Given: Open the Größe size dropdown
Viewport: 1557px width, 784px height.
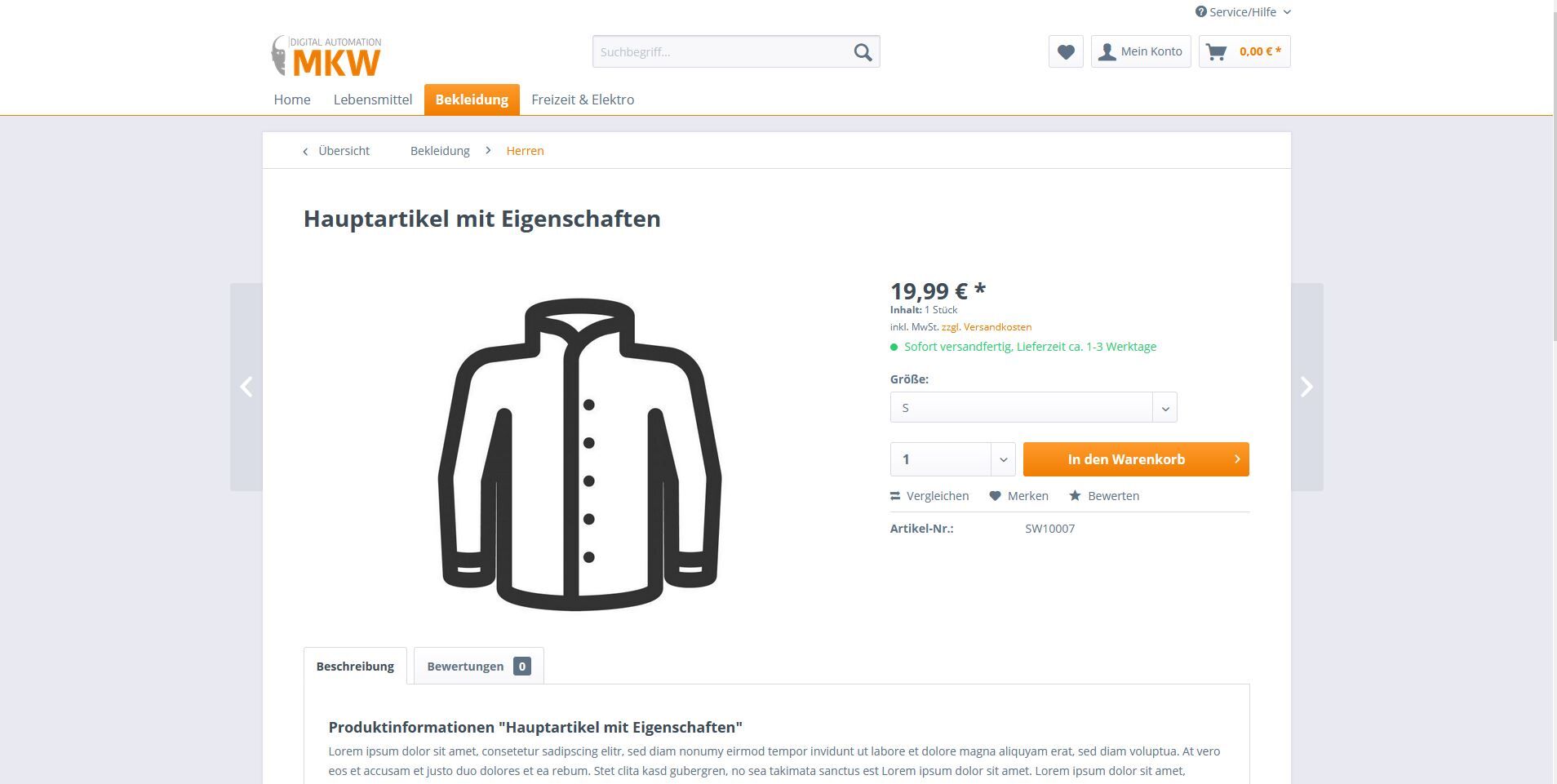Looking at the screenshot, I should click(x=1033, y=408).
